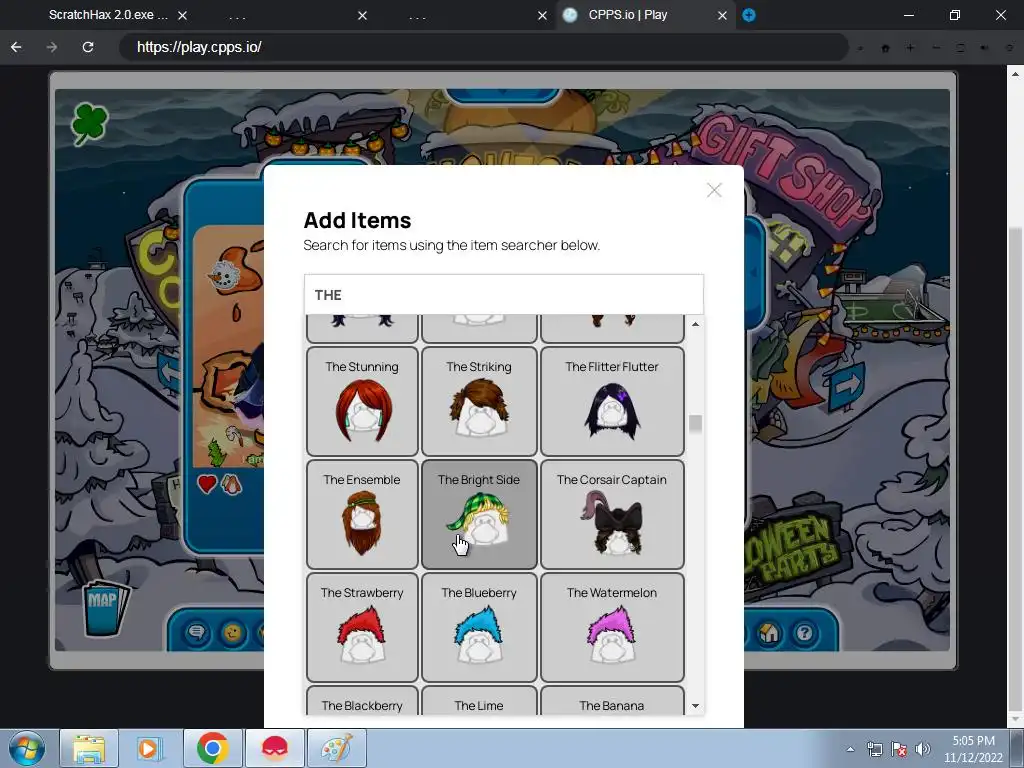The image size is (1024, 768).
Task: Select The Stunning red hair item
Action: tap(362, 401)
